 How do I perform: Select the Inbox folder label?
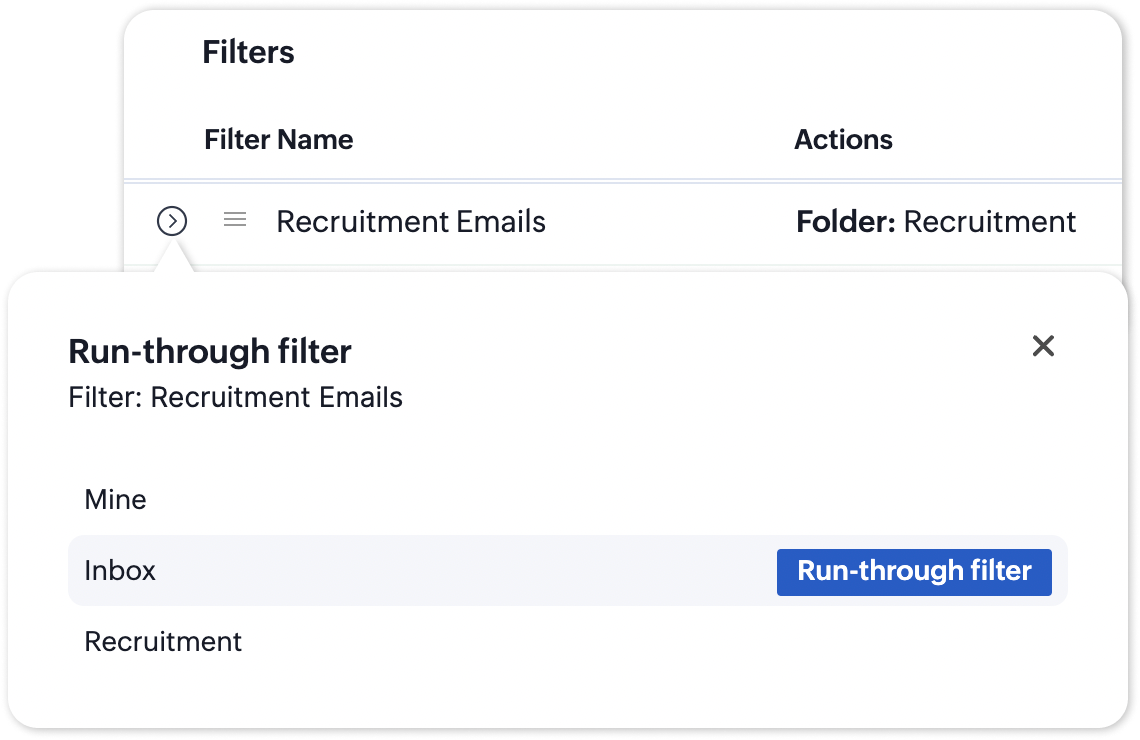(121, 571)
